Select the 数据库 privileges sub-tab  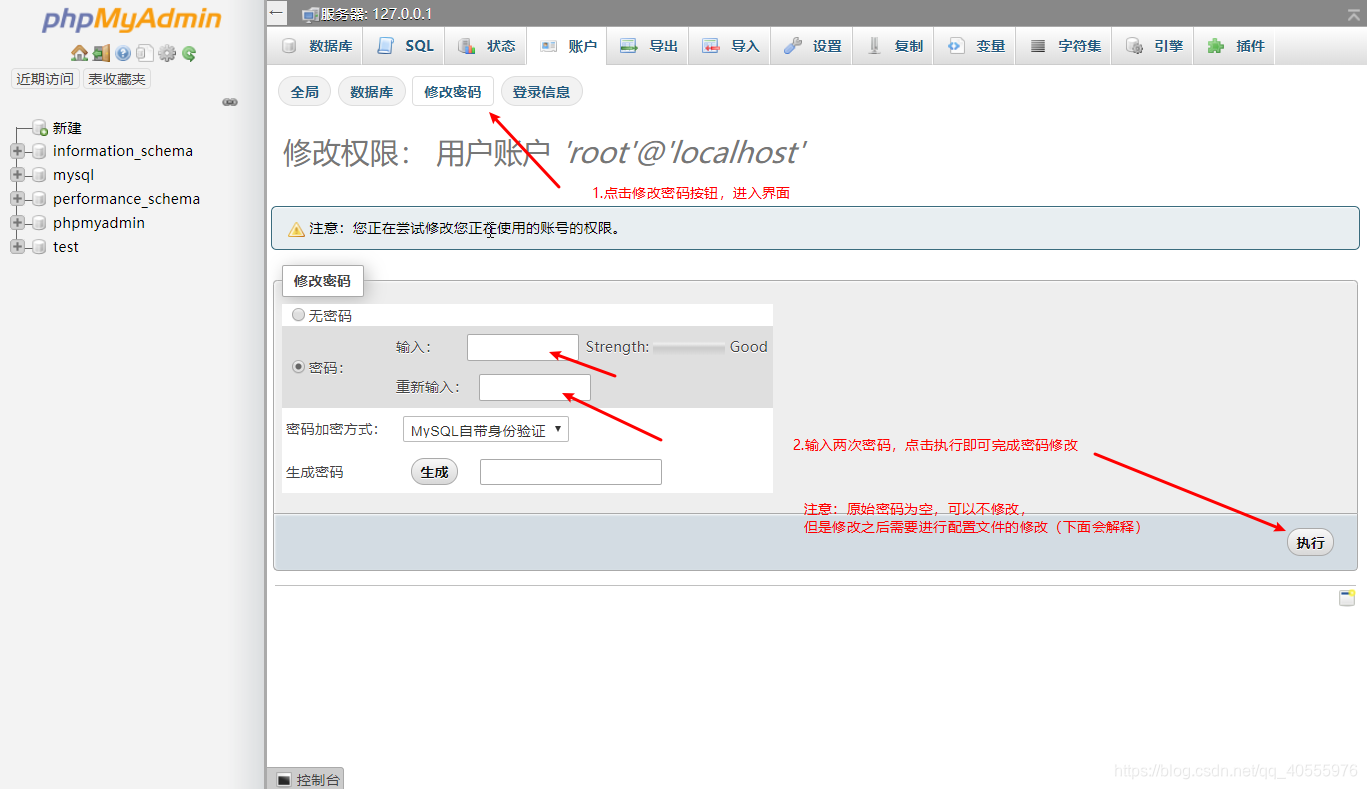(x=372, y=92)
